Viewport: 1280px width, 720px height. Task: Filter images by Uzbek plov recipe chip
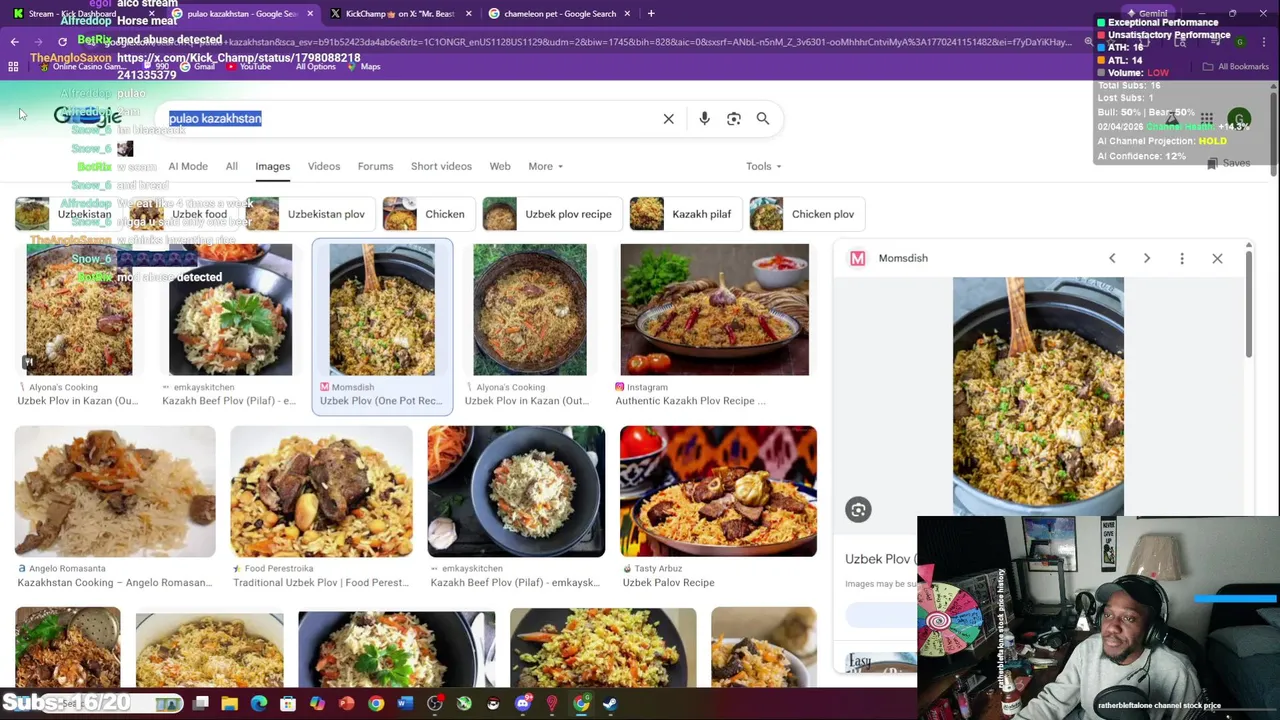pyautogui.click(x=551, y=214)
